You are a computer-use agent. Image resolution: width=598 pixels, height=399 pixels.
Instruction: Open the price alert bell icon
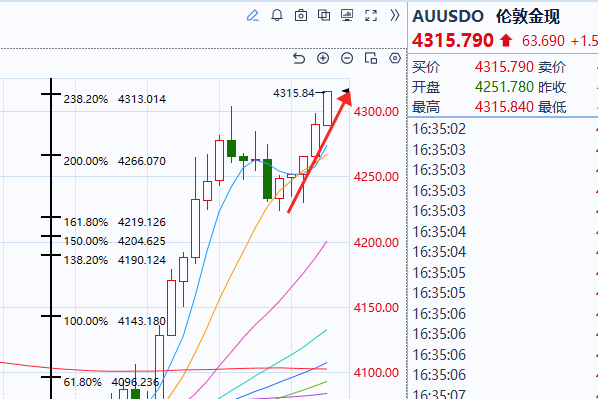tap(277, 15)
